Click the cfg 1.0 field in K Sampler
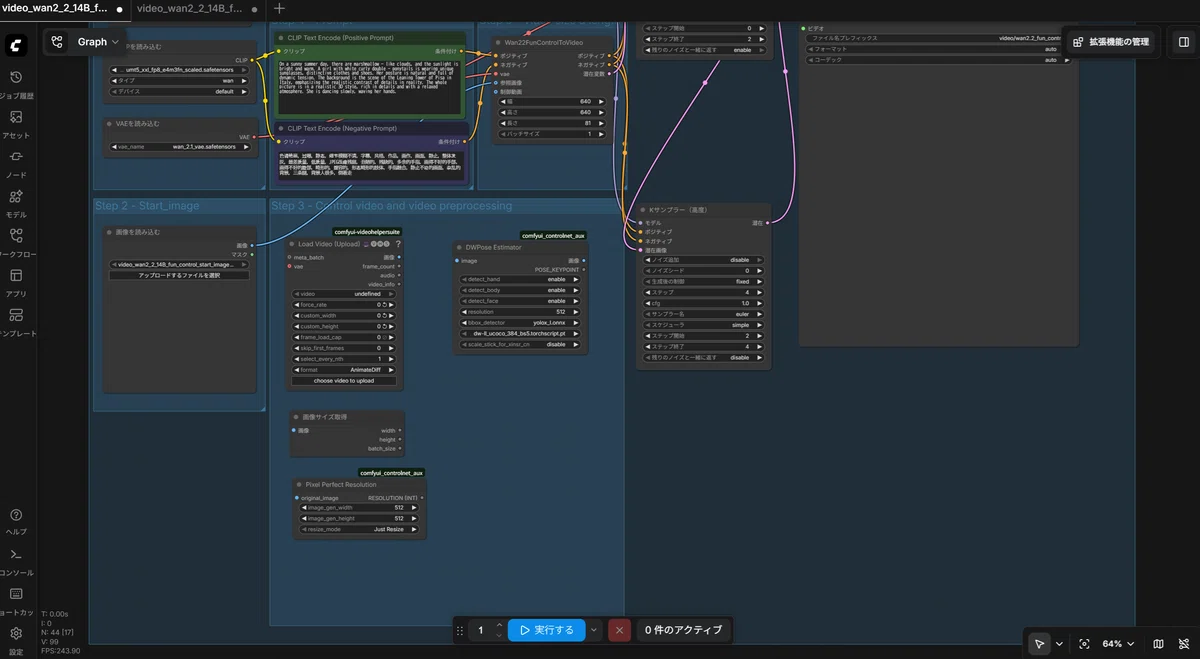The image size is (1200, 659). tap(702, 303)
